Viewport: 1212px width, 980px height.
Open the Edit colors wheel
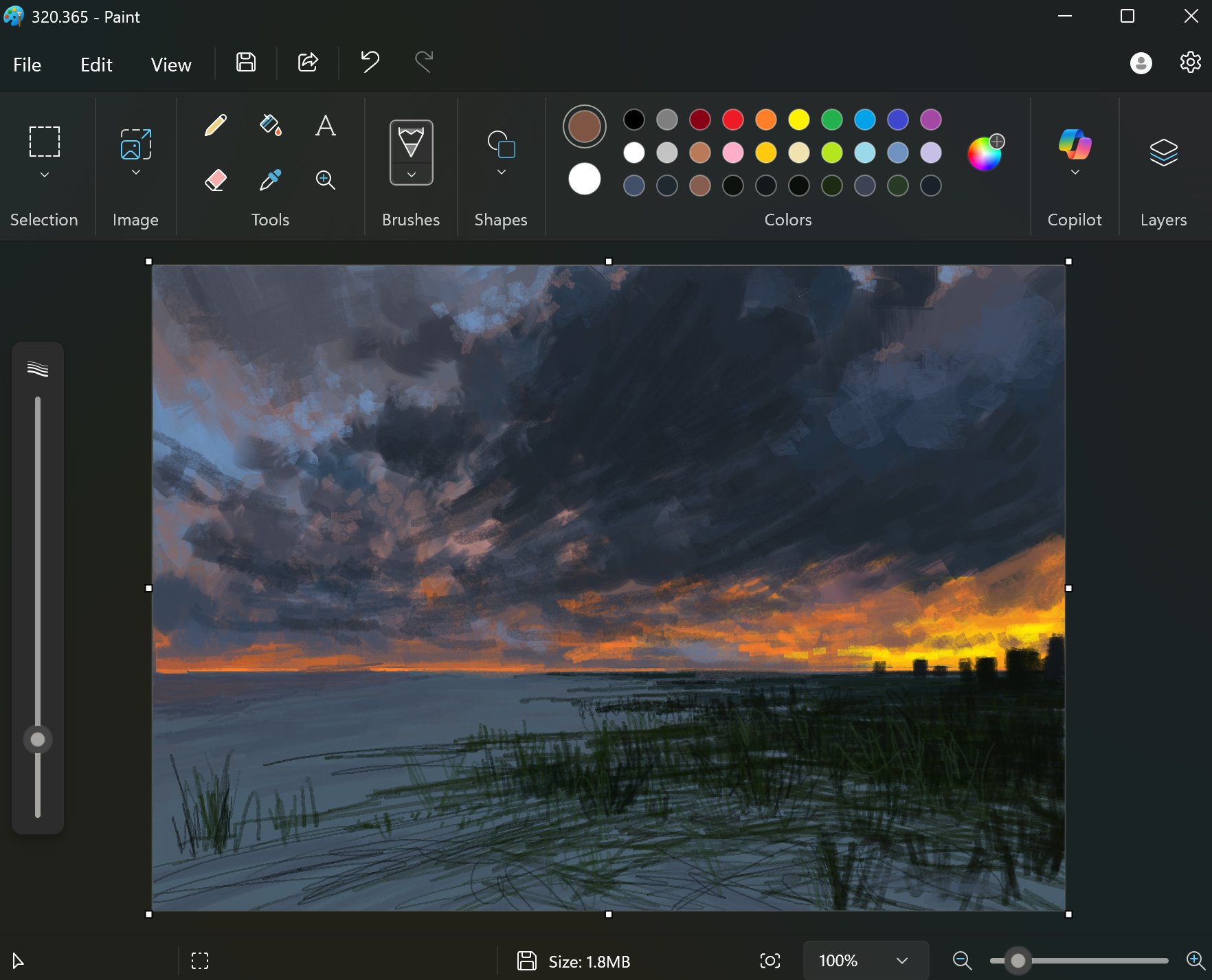point(985,153)
